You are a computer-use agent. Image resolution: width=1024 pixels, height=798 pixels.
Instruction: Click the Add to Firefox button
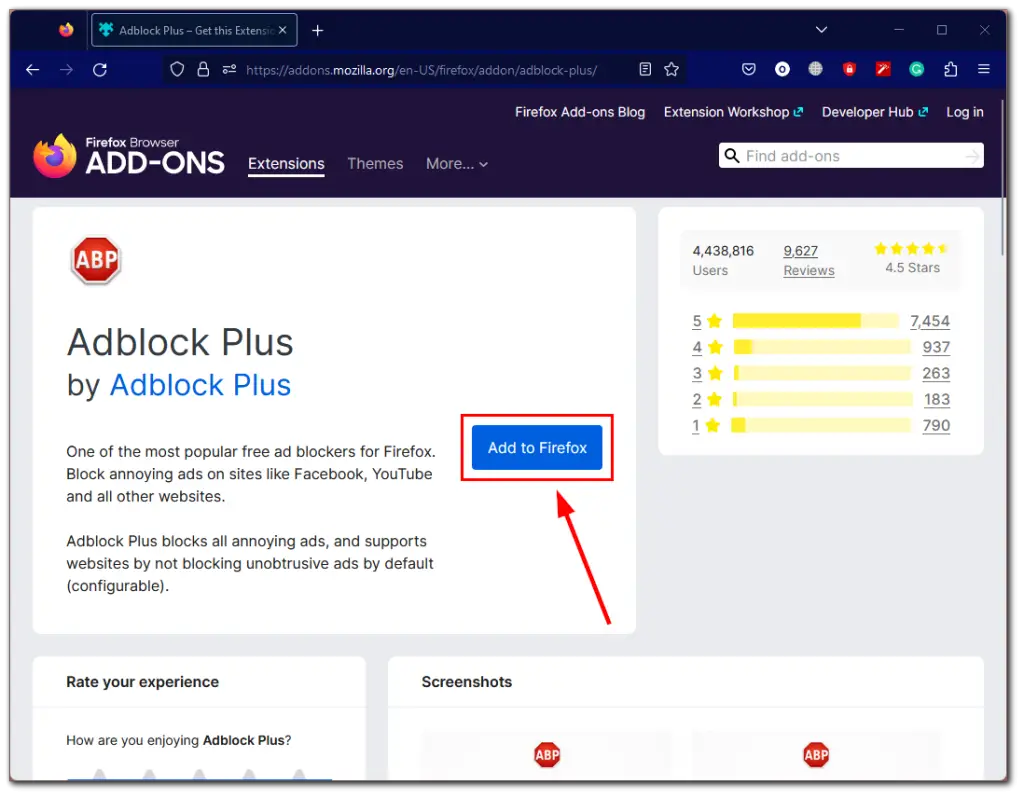(x=536, y=448)
